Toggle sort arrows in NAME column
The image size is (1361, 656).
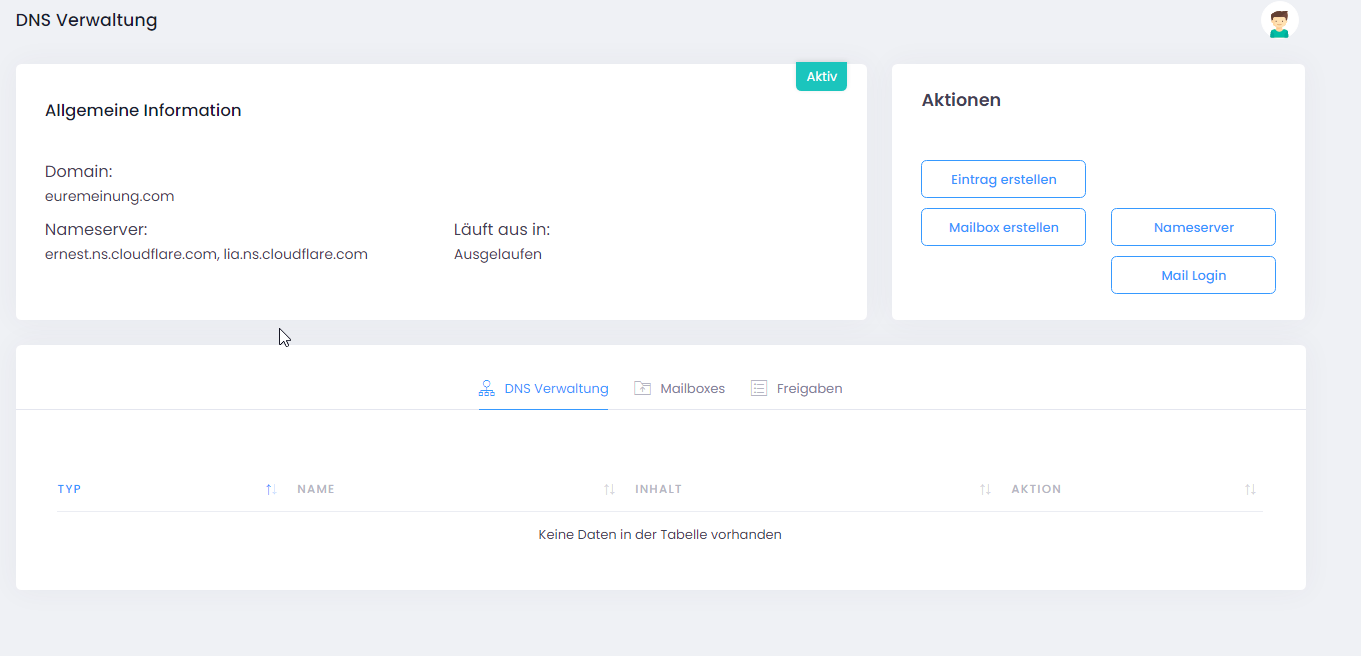(x=609, y=489)
